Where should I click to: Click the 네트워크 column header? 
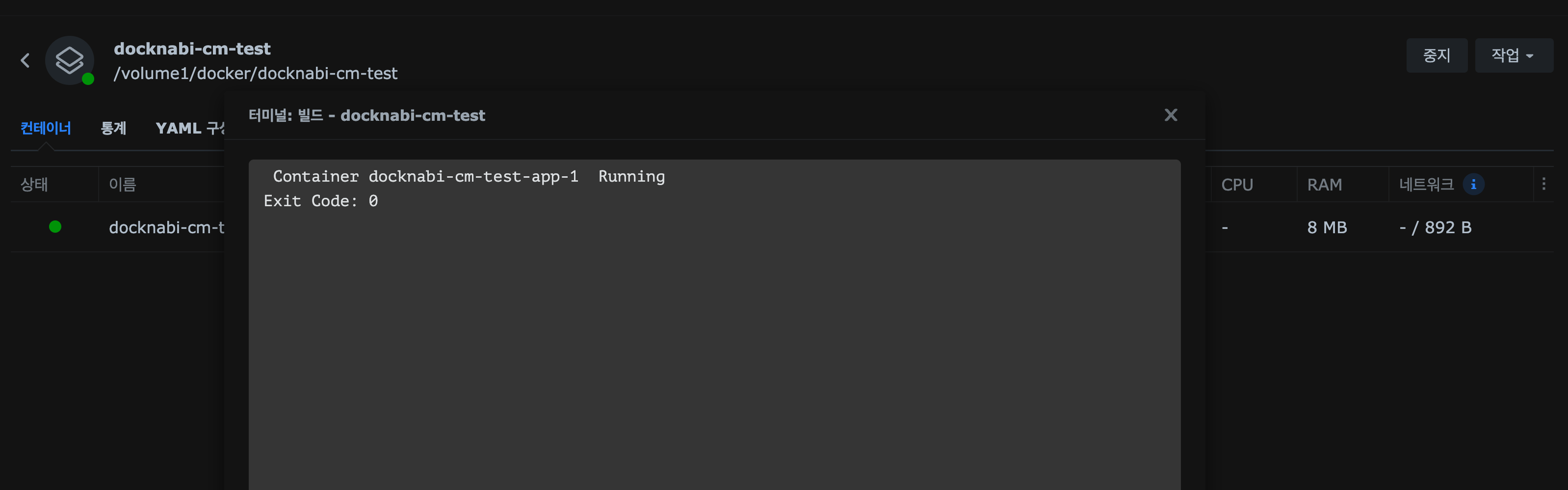tap(1426, 184)
